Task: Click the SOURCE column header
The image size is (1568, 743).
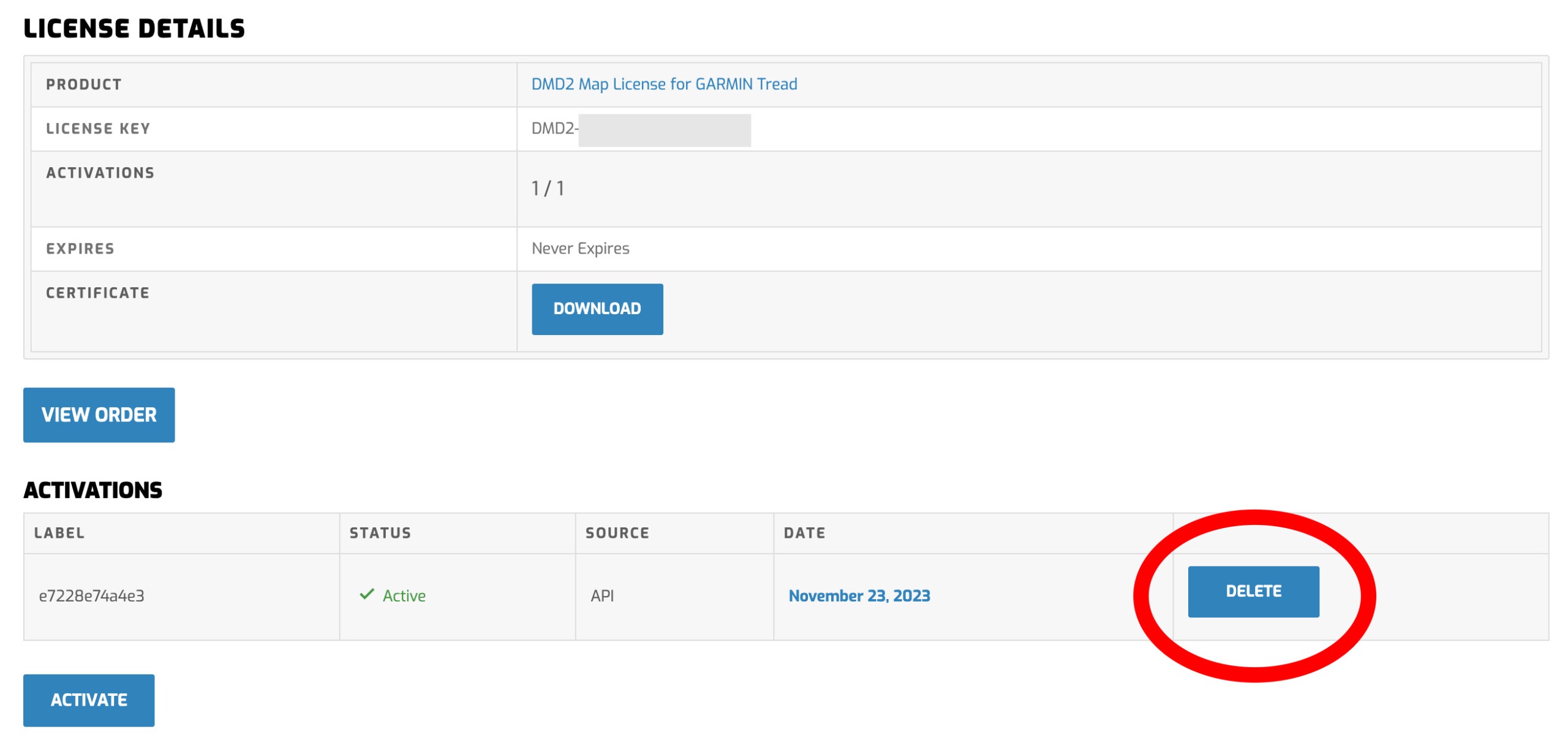Action: 617,533
